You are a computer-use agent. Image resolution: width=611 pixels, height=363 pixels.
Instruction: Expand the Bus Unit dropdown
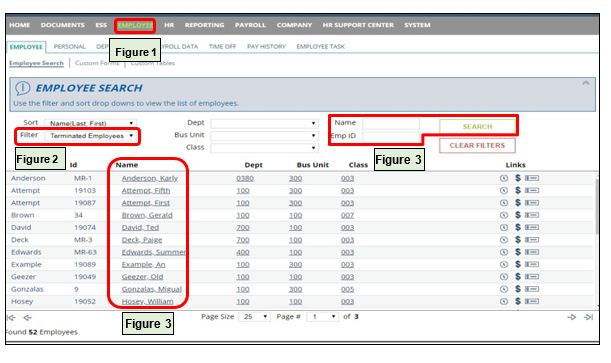[x=264, y=136]
